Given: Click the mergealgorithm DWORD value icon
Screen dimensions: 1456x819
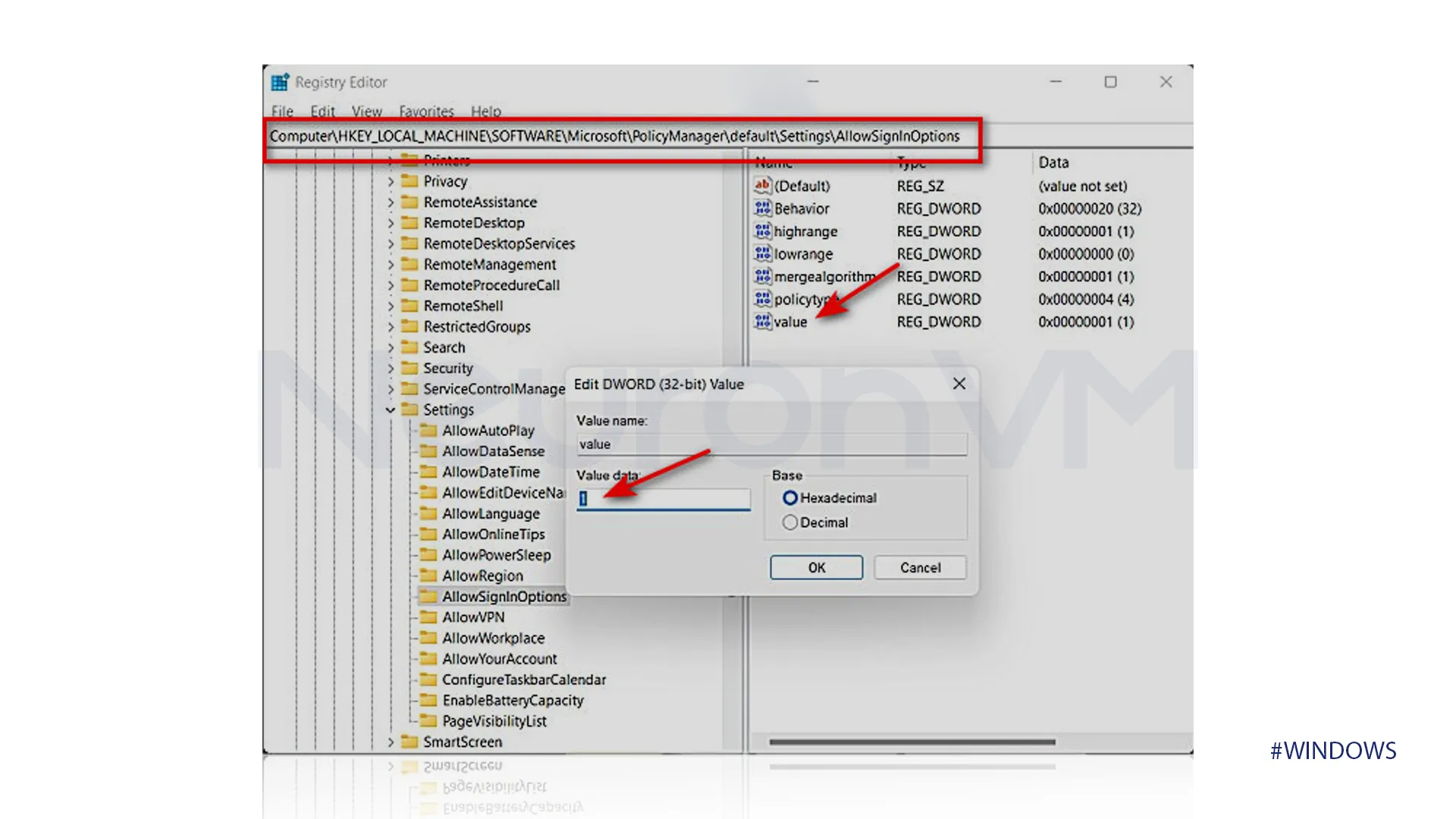Looking at the screenshot, I should 762,276.
